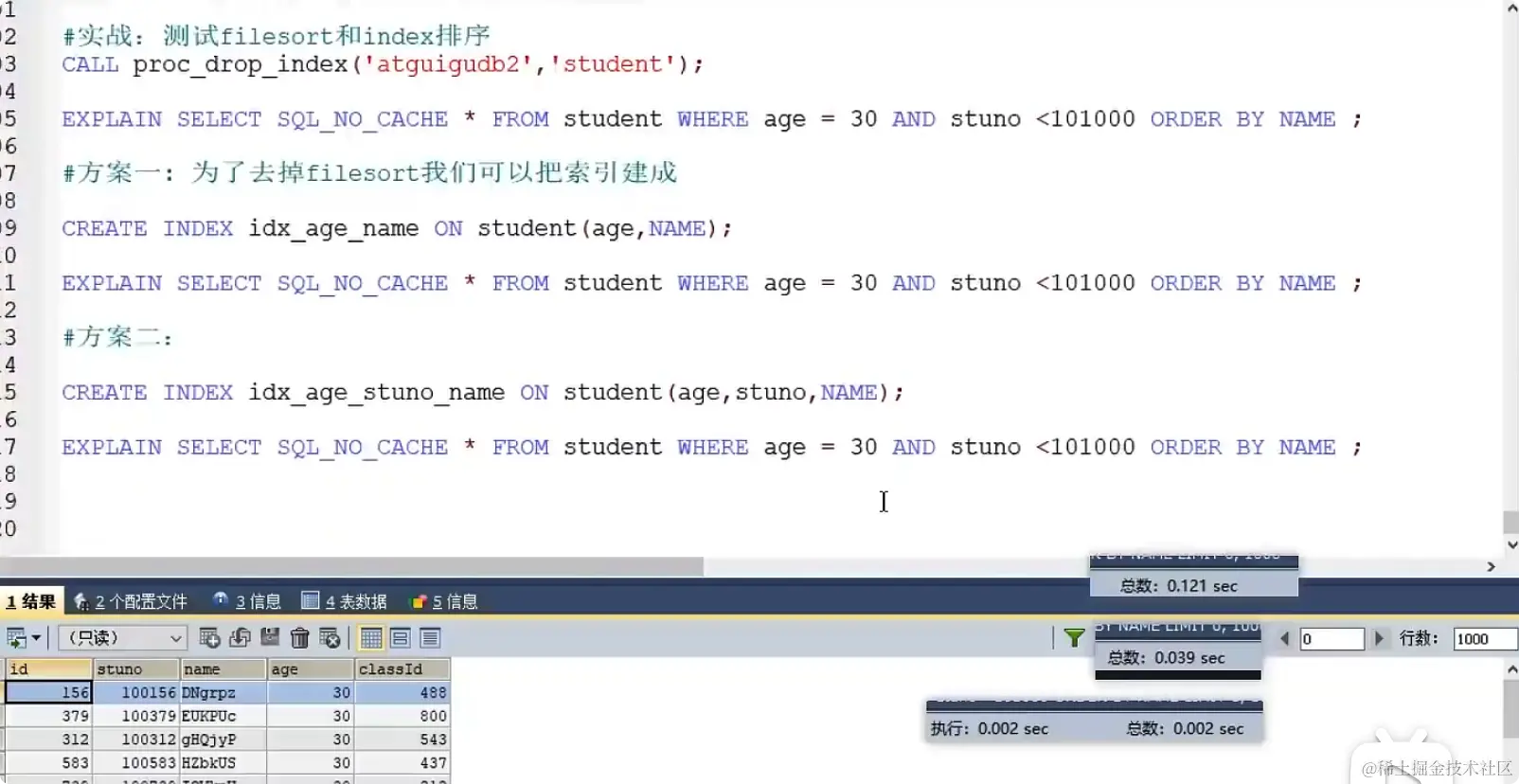The width and height of the screenshot is (1519, 784).
Task: Open the 4 表数据 tab
Action: tap(344, 601)
